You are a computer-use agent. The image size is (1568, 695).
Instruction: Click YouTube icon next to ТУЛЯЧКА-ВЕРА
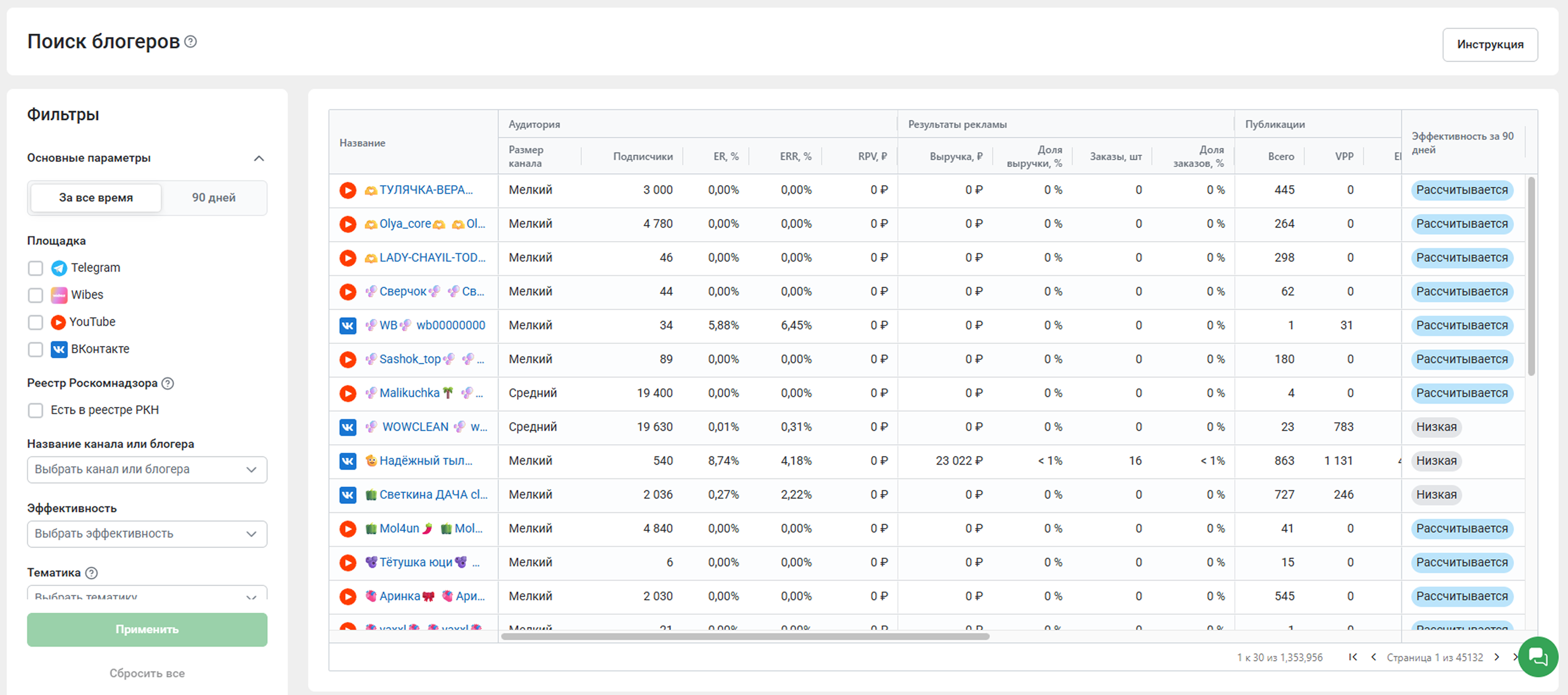click(348, 190)
